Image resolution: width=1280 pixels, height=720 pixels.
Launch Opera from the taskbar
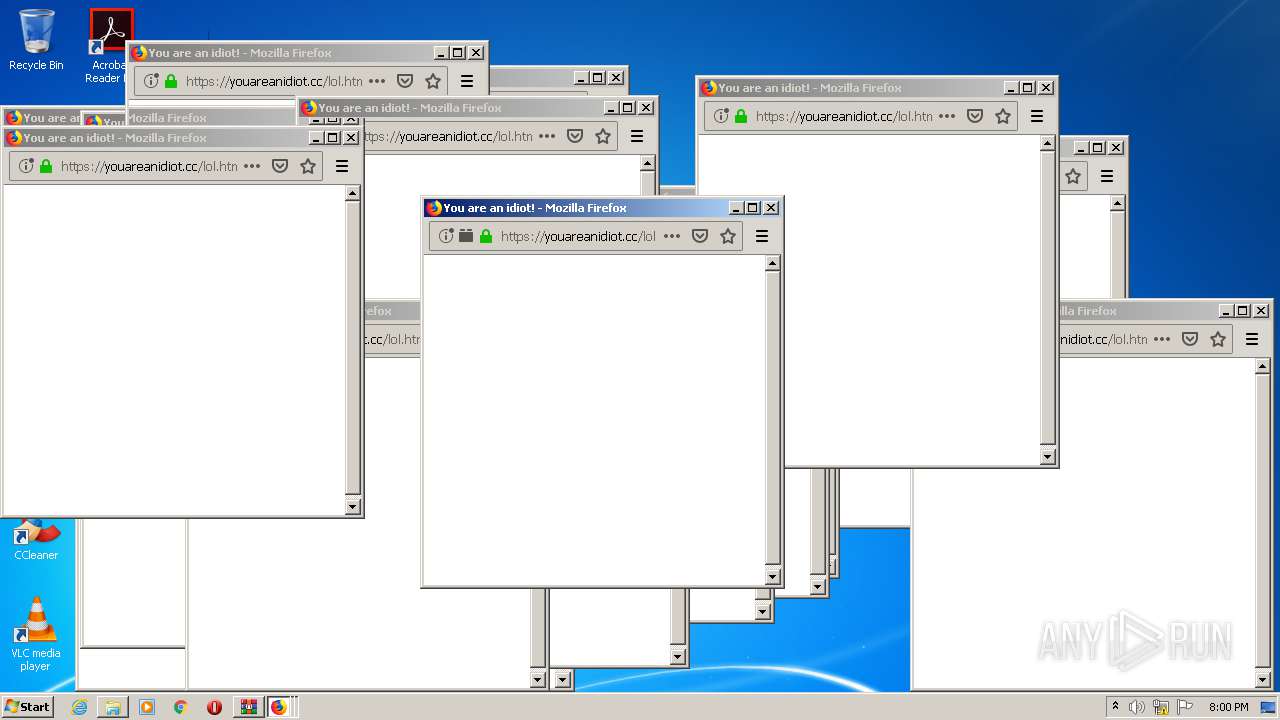(214, 707)
